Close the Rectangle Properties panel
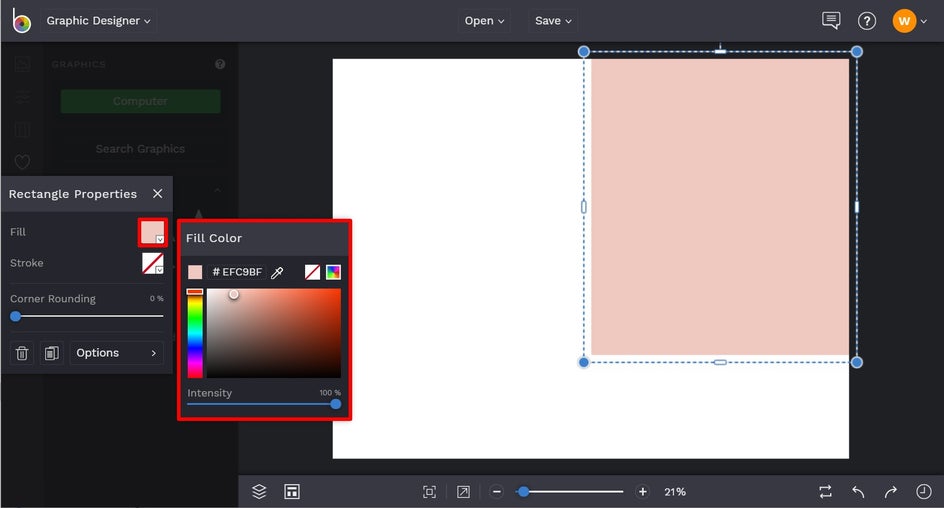 click(157, 193)
